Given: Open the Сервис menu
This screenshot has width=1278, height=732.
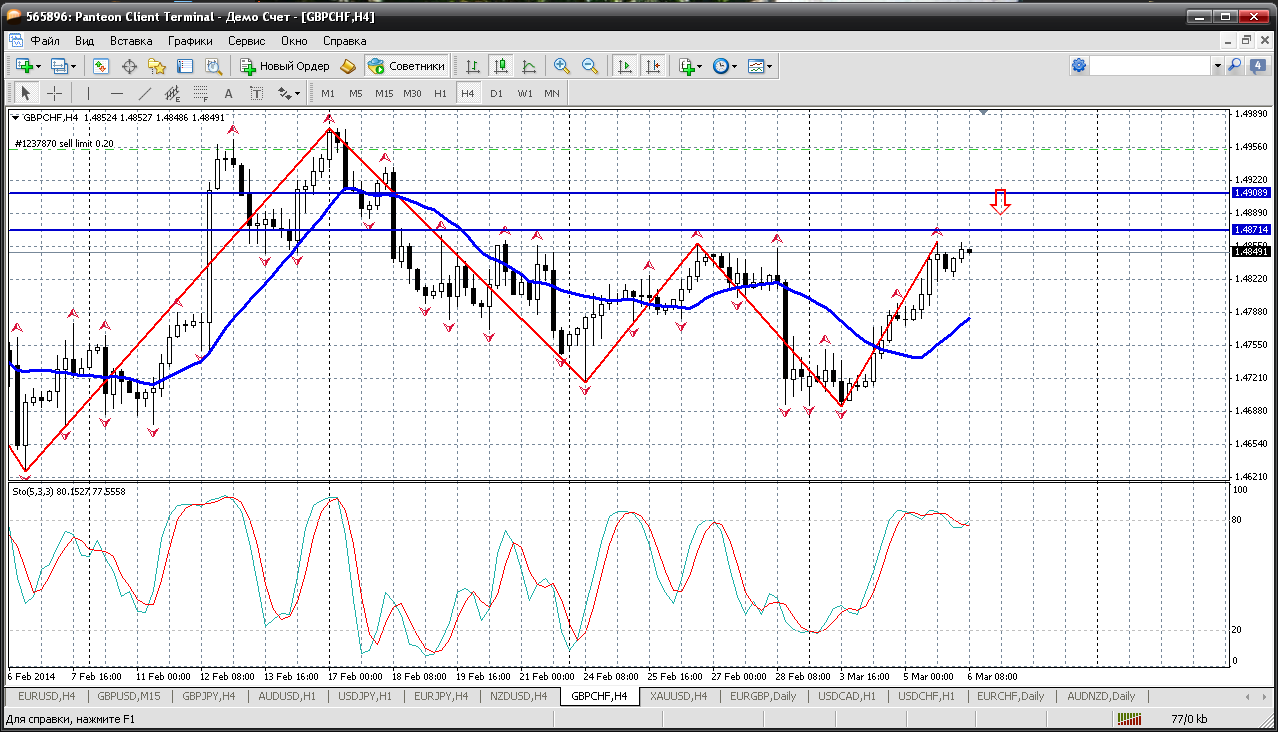Looking at the screenshot, I should (246, 41).
